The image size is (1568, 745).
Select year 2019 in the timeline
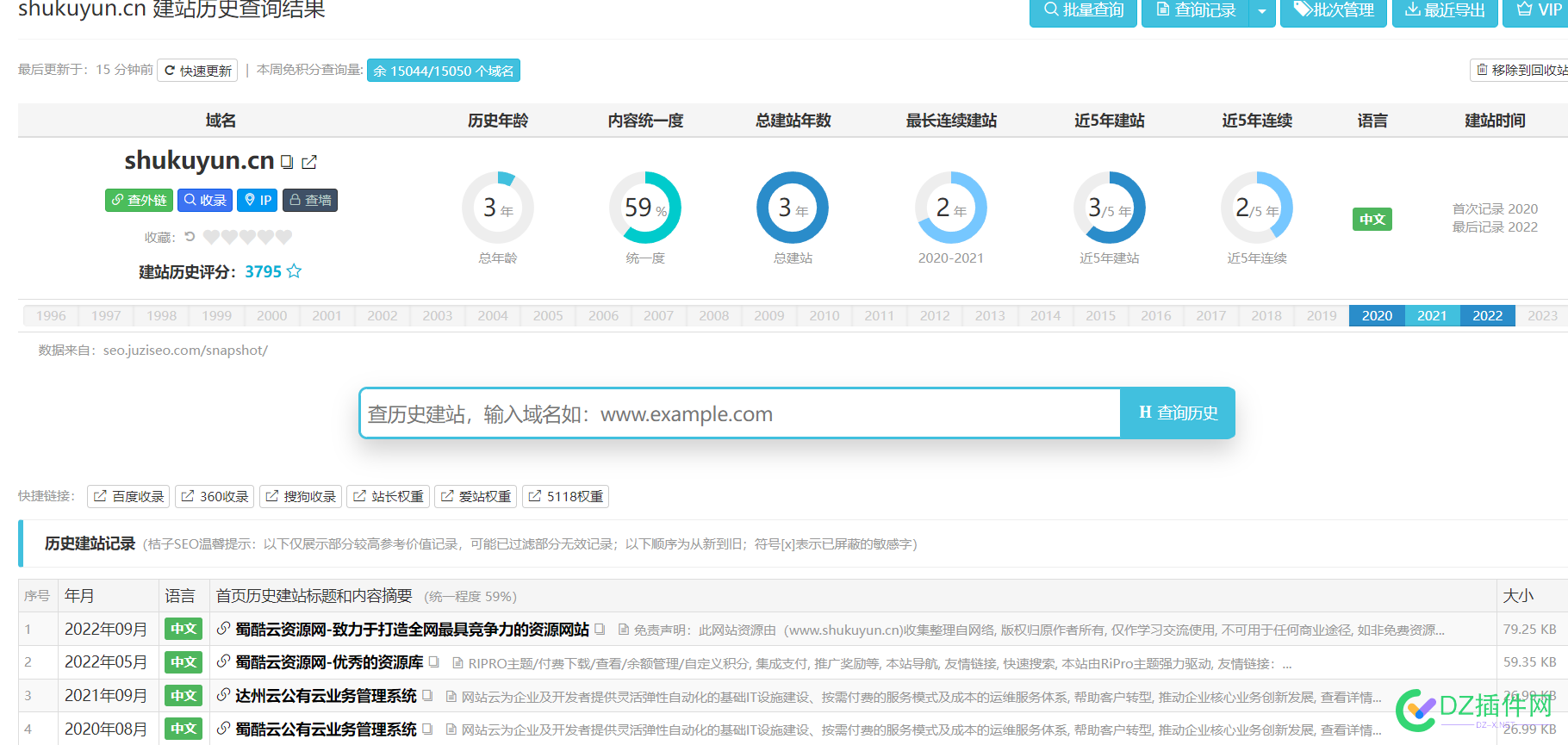(x=1322, y=316)
